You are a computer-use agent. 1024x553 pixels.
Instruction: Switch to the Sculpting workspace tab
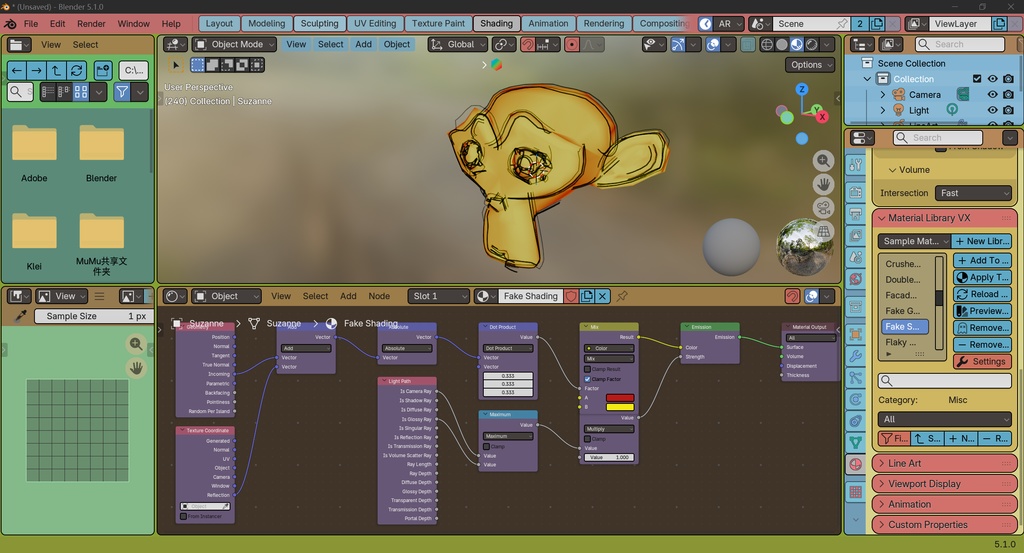[319, 24]
